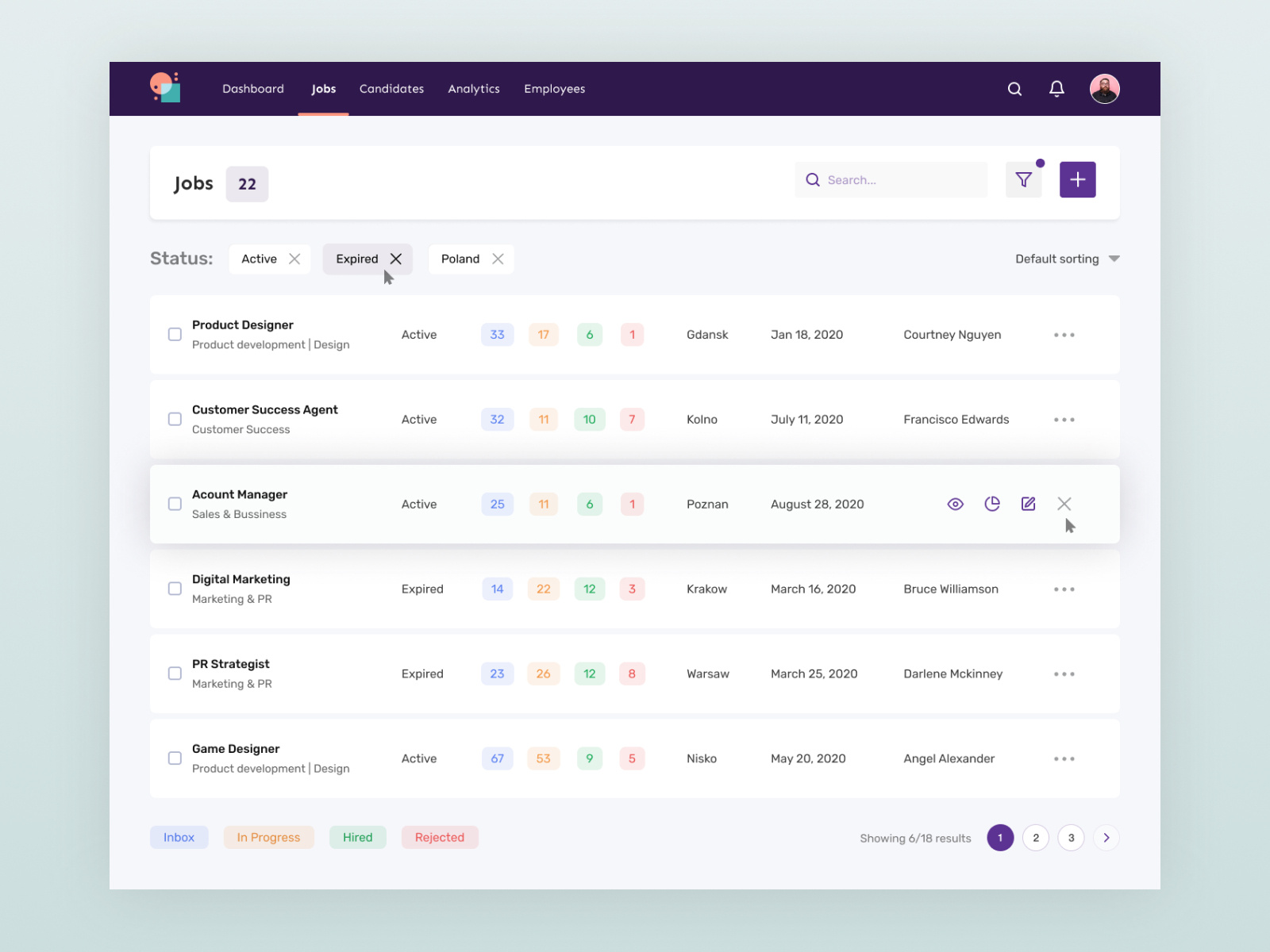Open the profile avatar picture

click(x=1105, y=88)
